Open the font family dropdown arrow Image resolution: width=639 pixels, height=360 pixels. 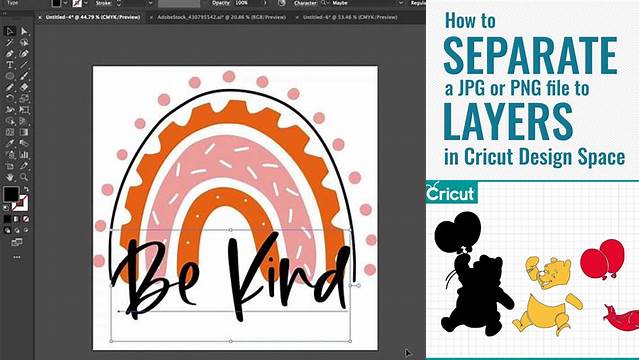(x=401, y=3)
